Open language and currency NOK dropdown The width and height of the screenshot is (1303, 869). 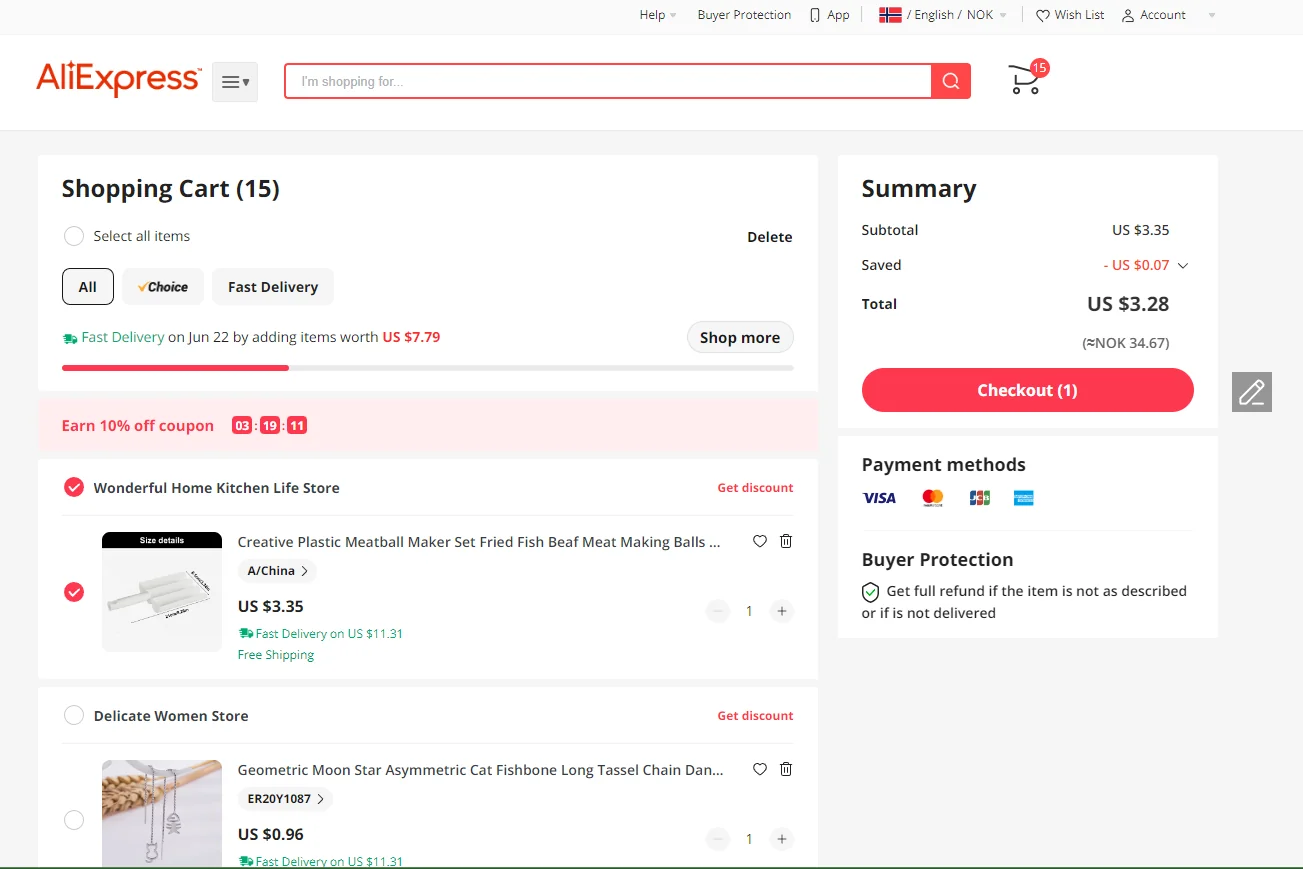point(943,15)
